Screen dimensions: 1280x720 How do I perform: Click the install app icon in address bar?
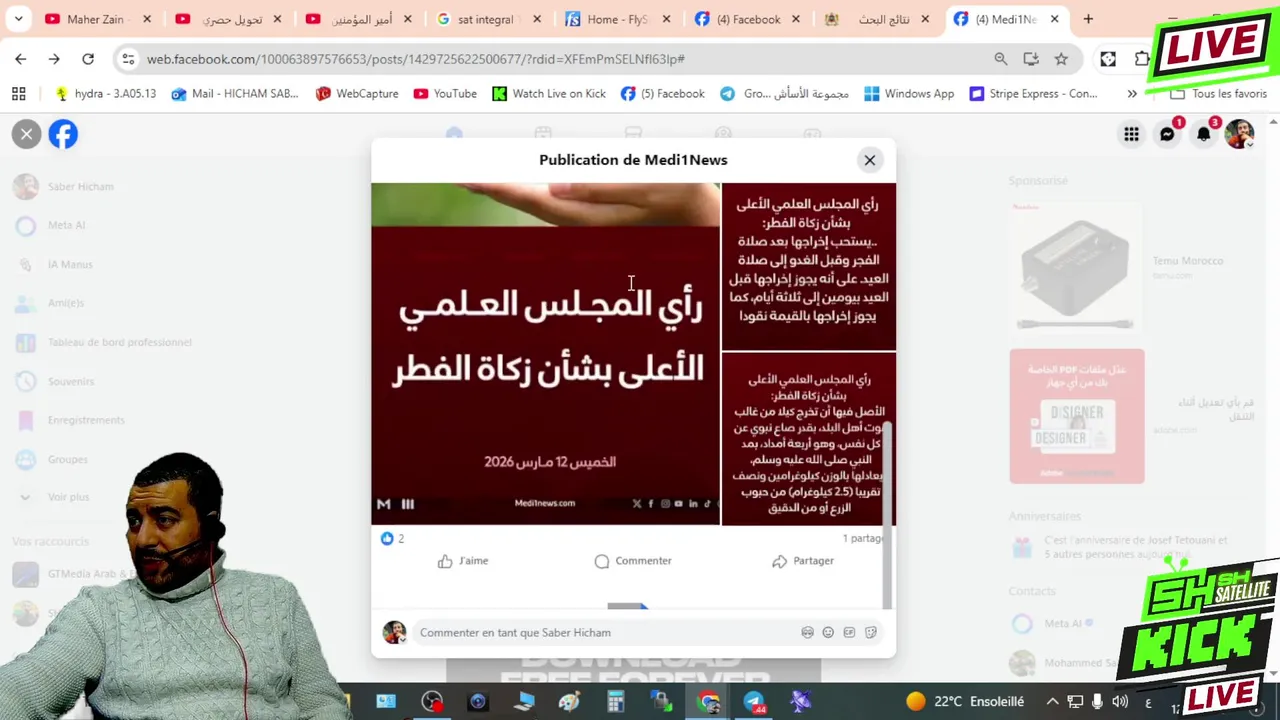1031,59
